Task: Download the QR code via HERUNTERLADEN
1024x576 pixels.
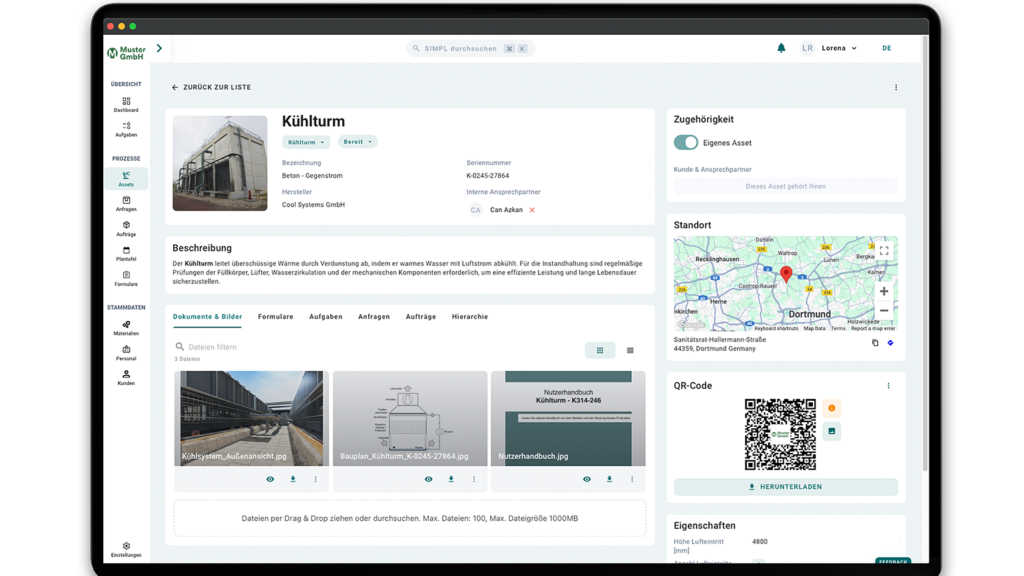Action: pyautogui.click(x=786, y=486)
